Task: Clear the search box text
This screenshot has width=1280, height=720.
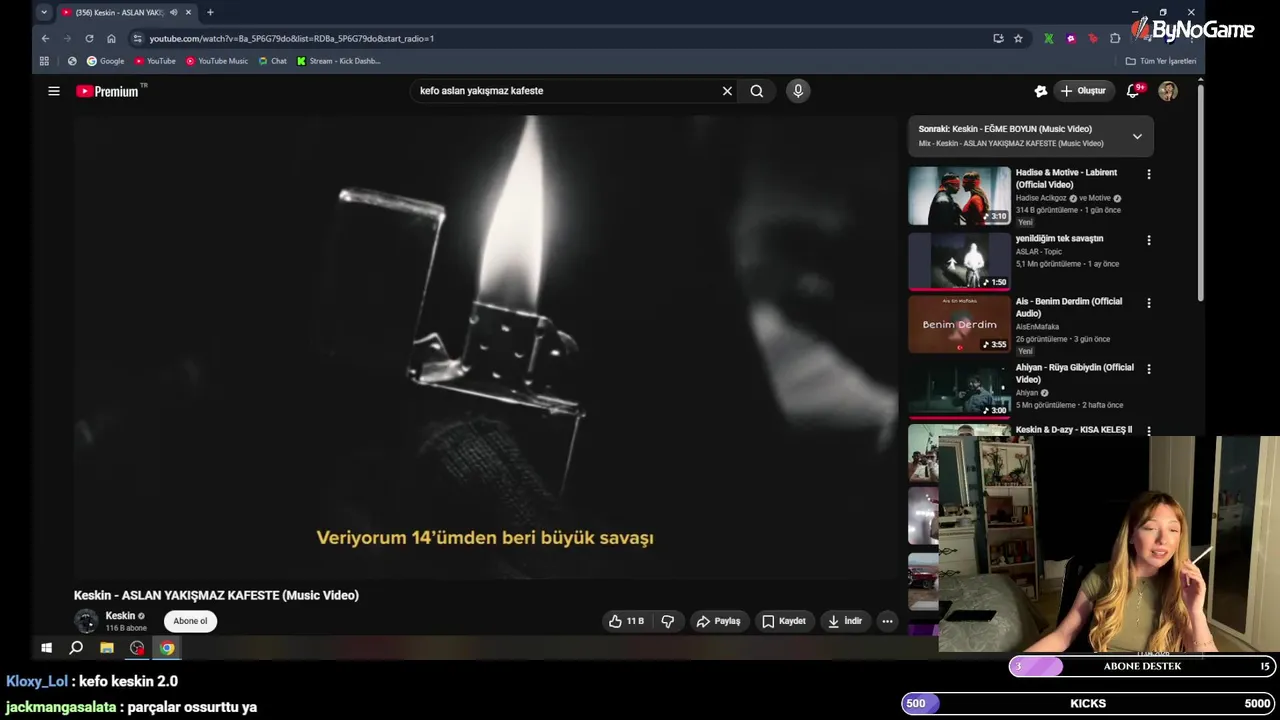Action: point(727,91)
